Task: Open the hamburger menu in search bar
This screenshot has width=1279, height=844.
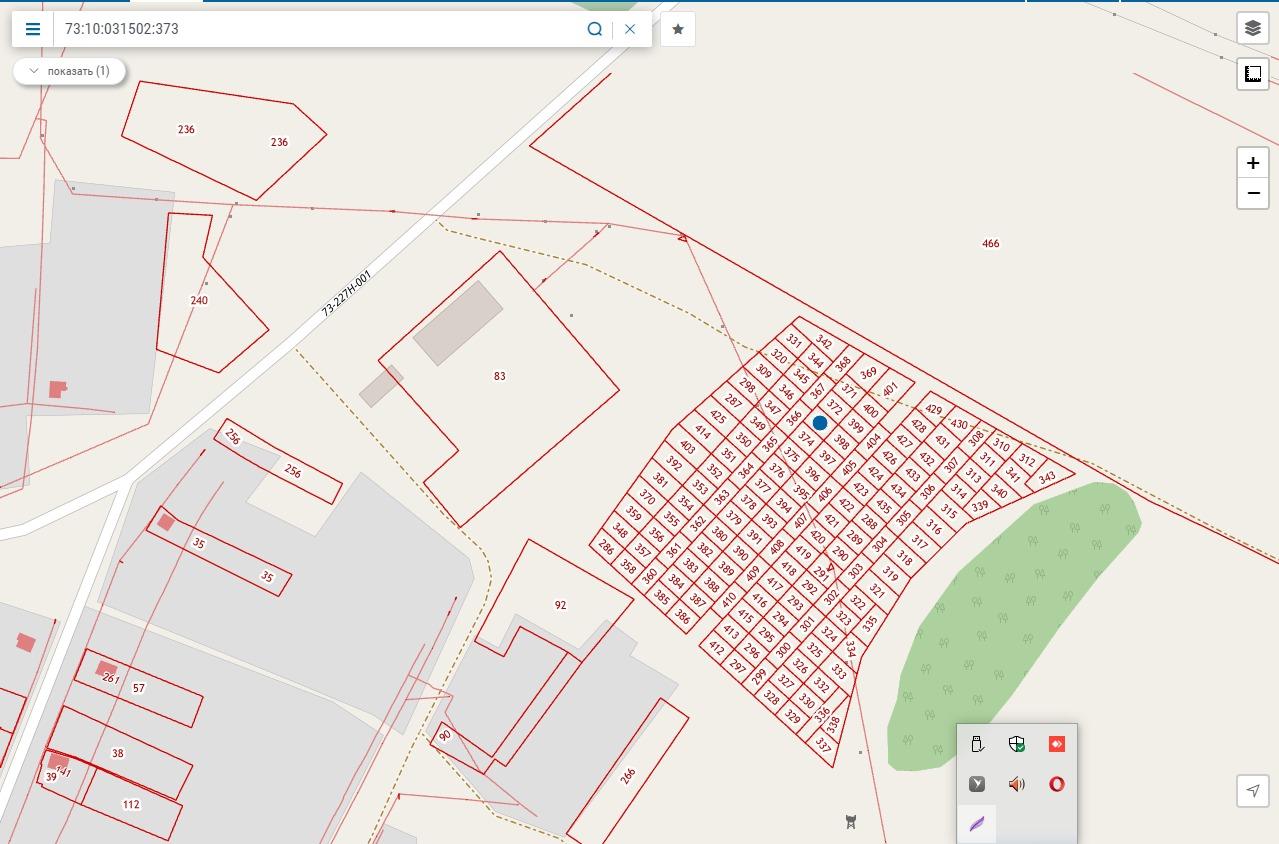Action: 33,29
